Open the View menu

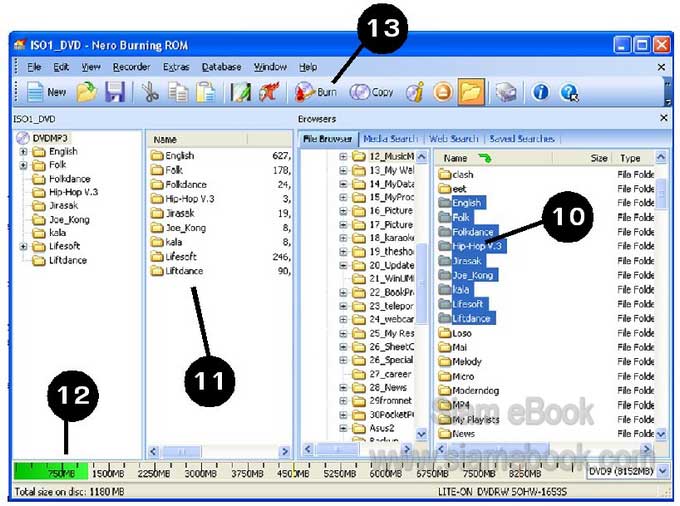tap(91, 67)
